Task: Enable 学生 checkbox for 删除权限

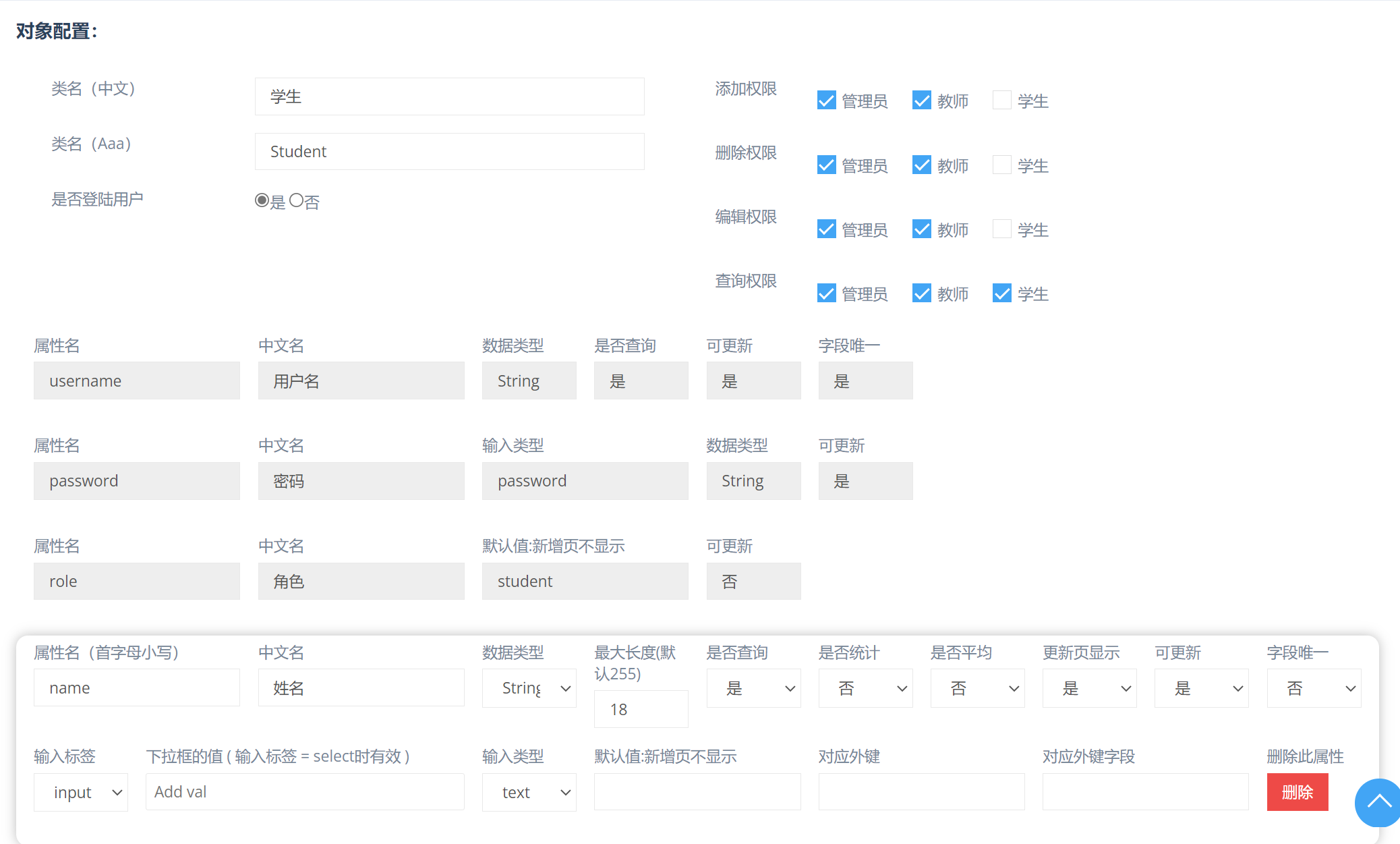Action: click(1001, 165)
